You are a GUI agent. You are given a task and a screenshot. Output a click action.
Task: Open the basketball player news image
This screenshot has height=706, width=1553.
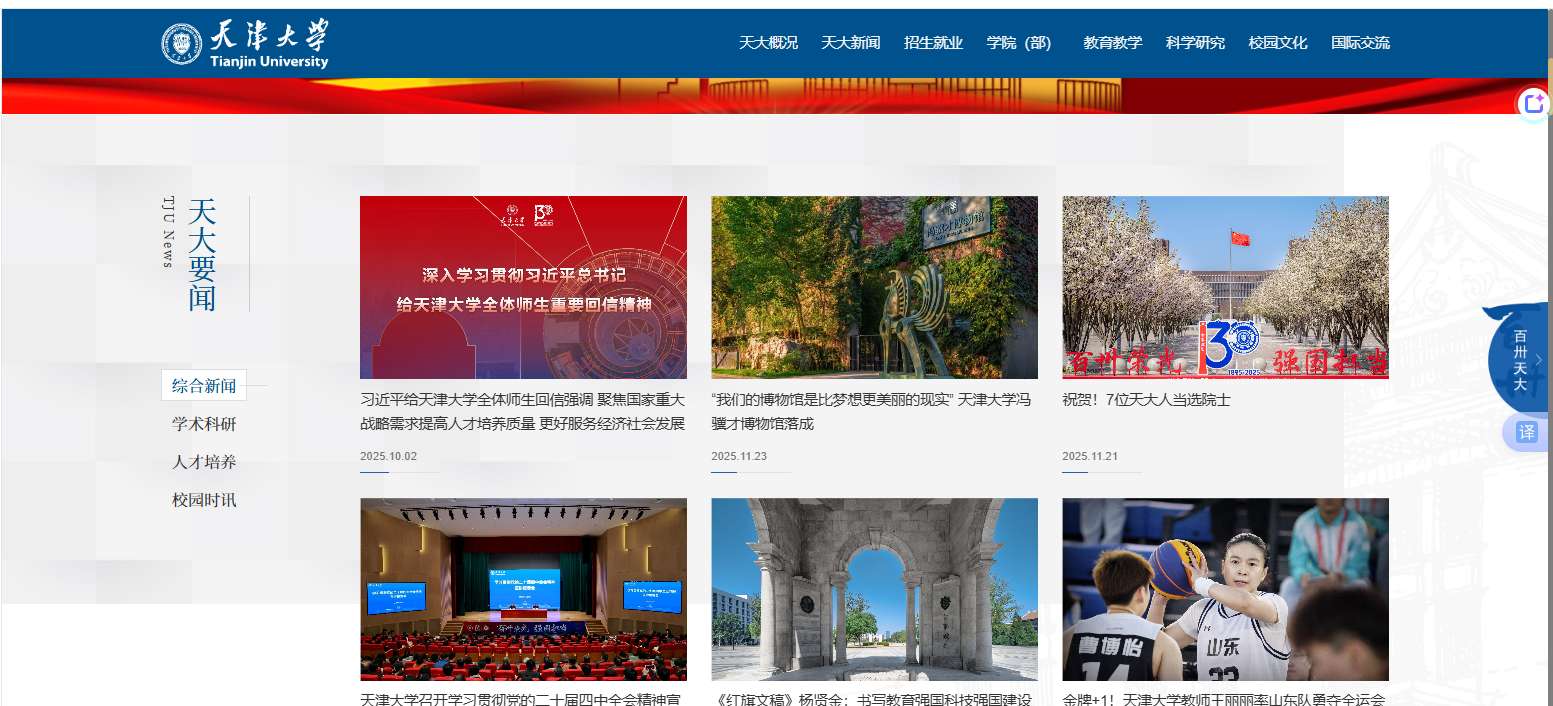tap(1225, 589)
